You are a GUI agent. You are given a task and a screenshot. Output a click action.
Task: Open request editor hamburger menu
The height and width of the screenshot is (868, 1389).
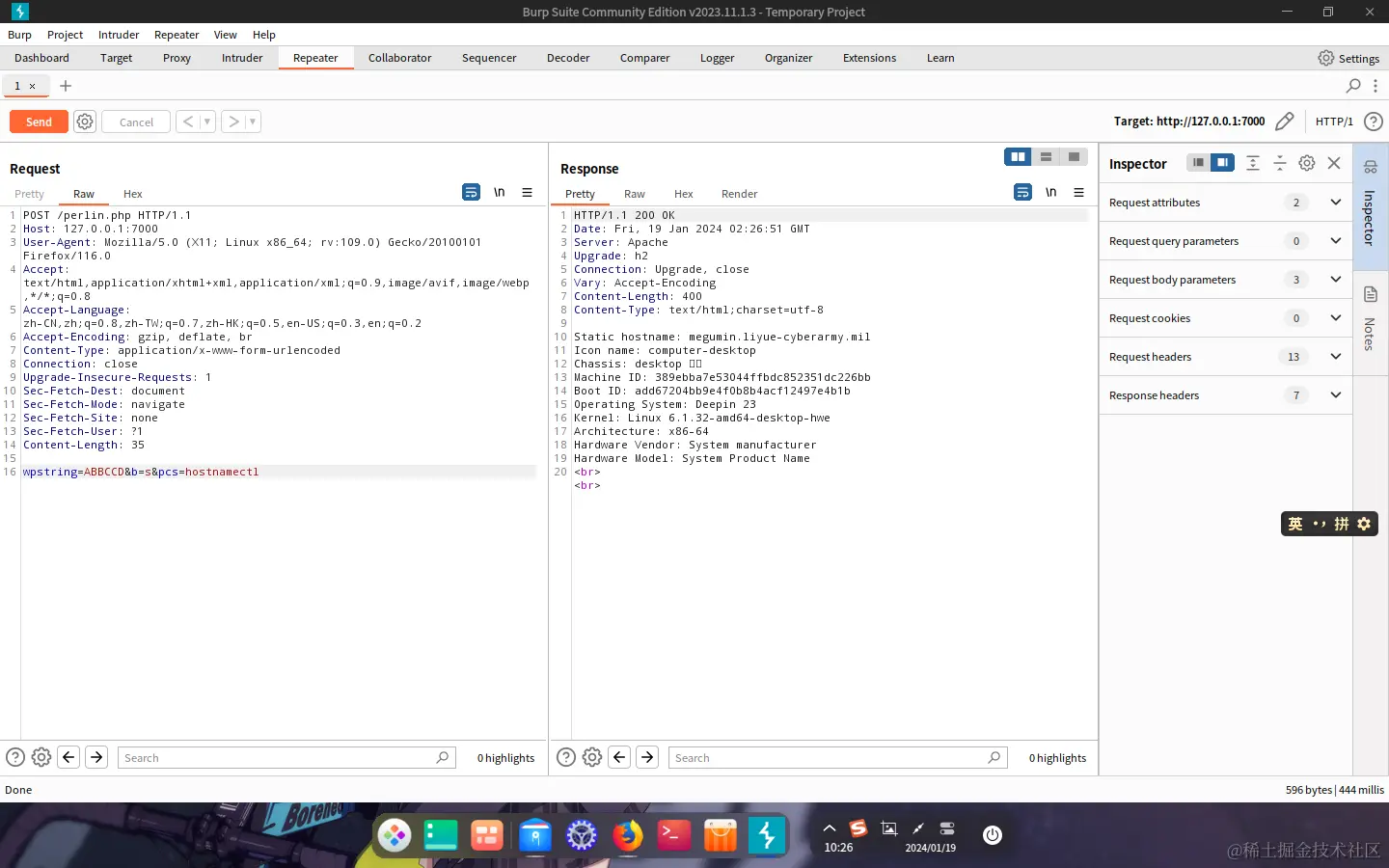(527, 192)
